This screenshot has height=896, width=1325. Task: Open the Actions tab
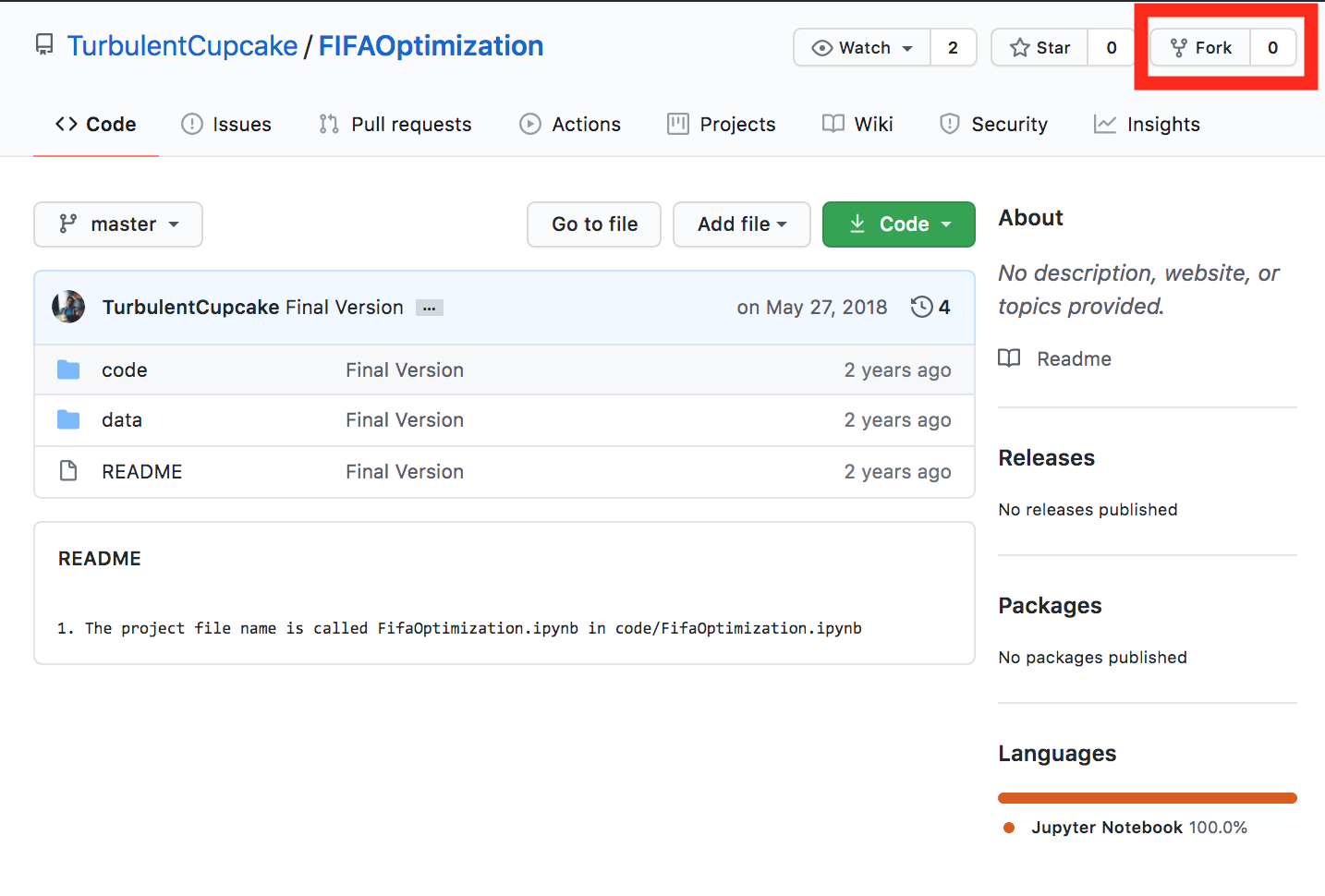[570, 125]
